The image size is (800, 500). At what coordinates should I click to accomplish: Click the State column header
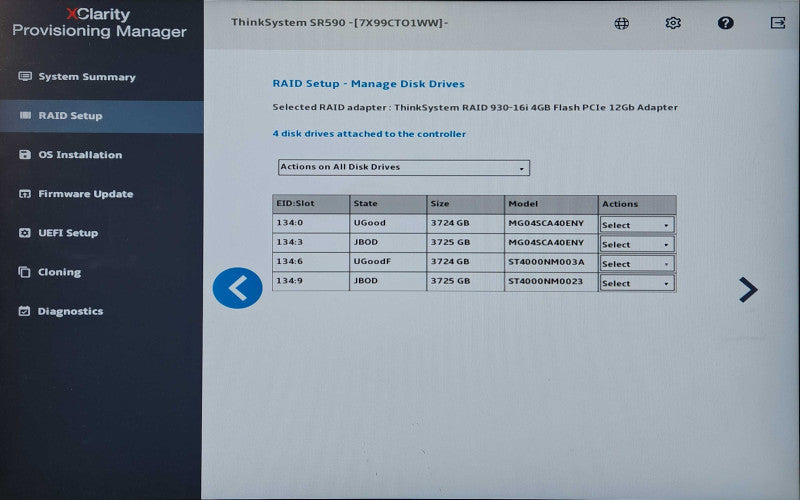point(388,204)
